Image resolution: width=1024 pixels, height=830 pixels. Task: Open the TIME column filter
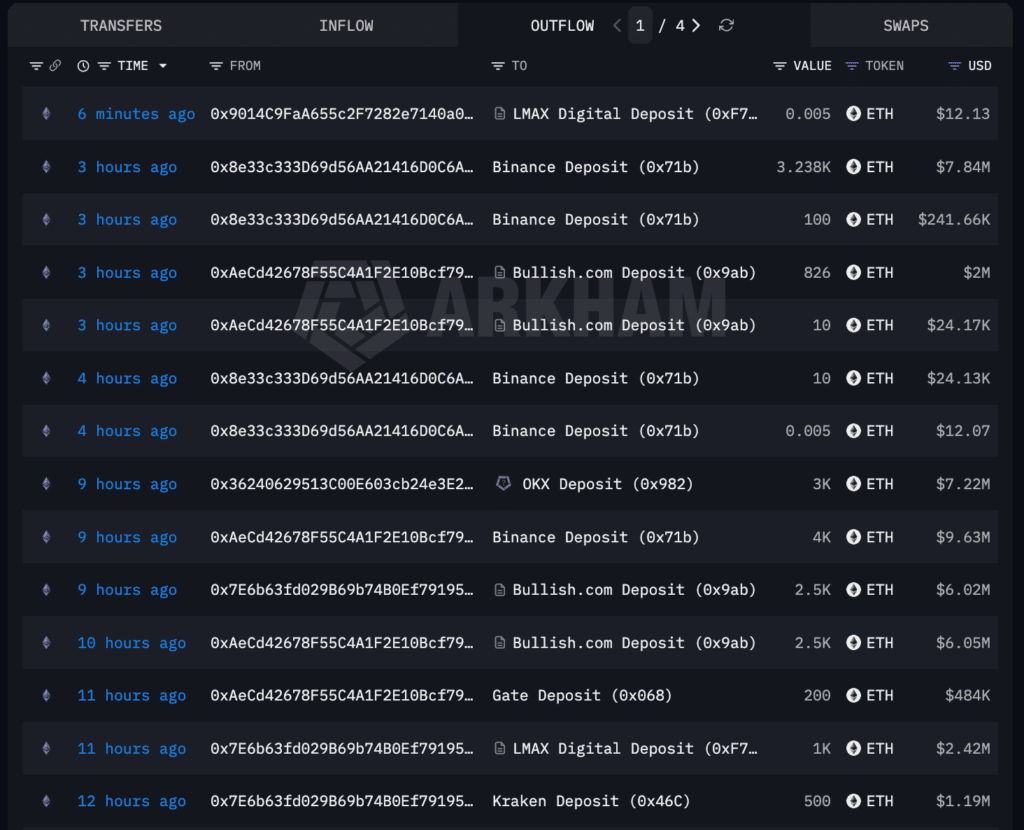click(x=104, y=66)
